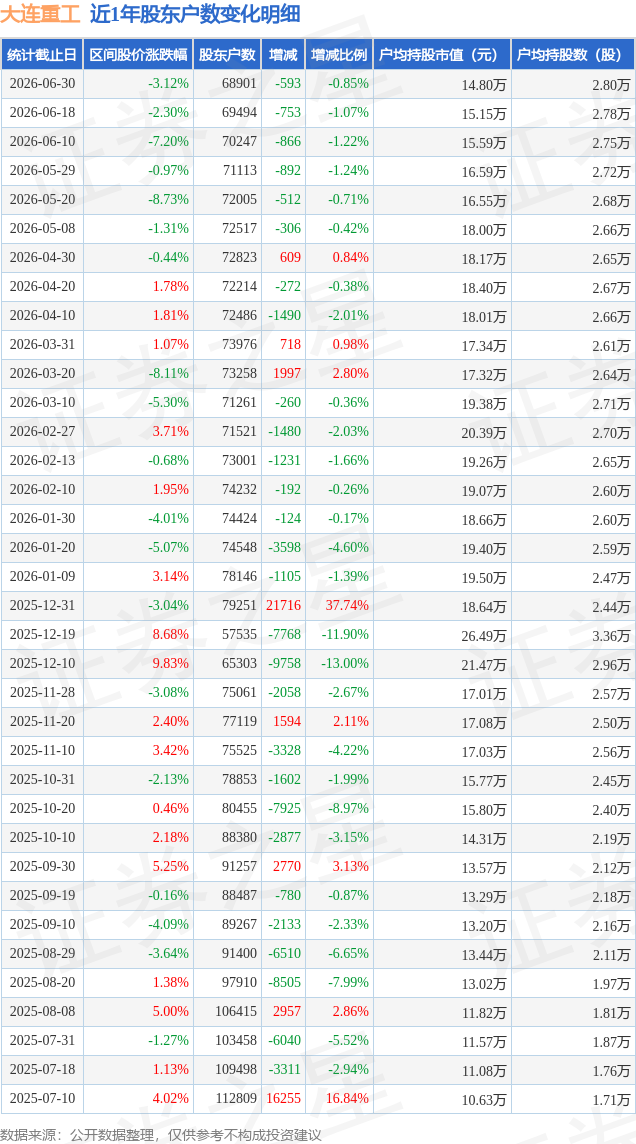Click the 户均持股数（股） column header

coord(573,55)
